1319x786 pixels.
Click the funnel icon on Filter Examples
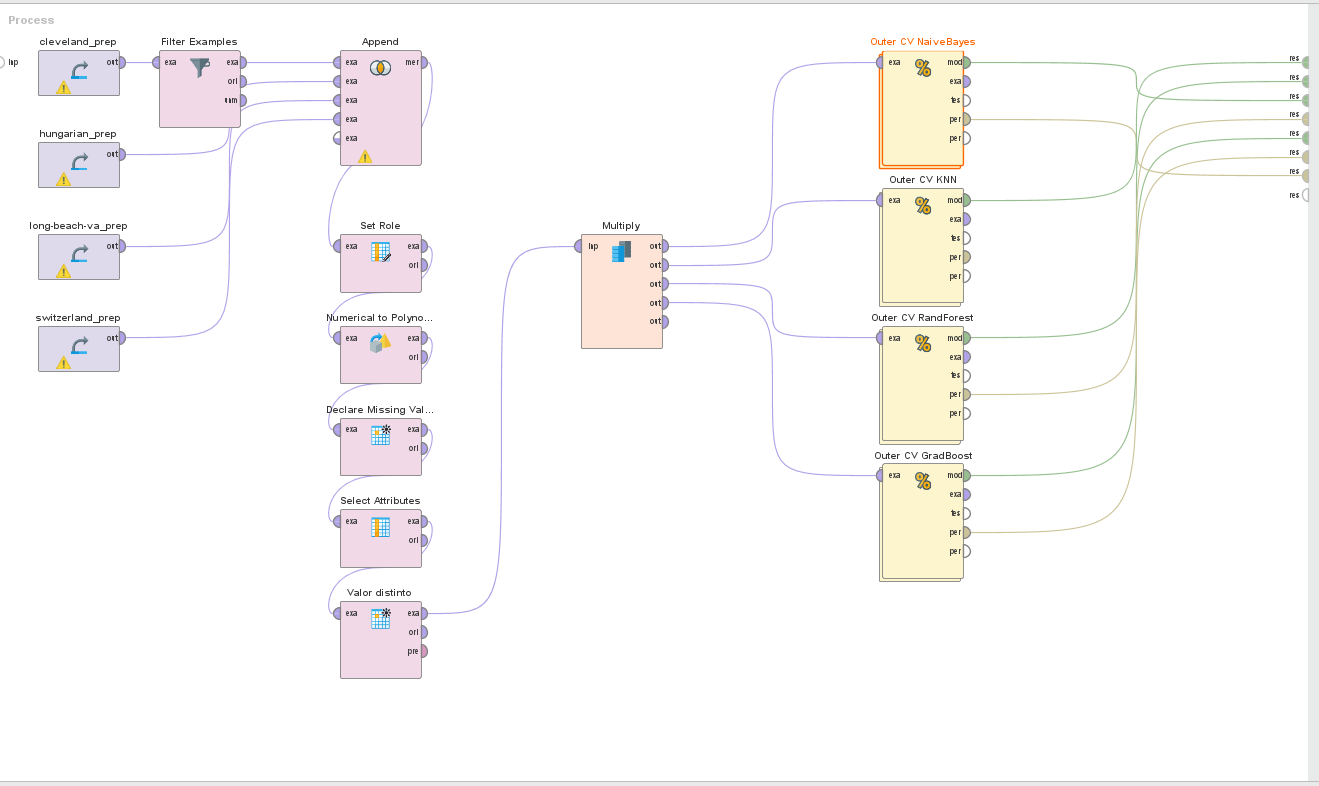200,68
